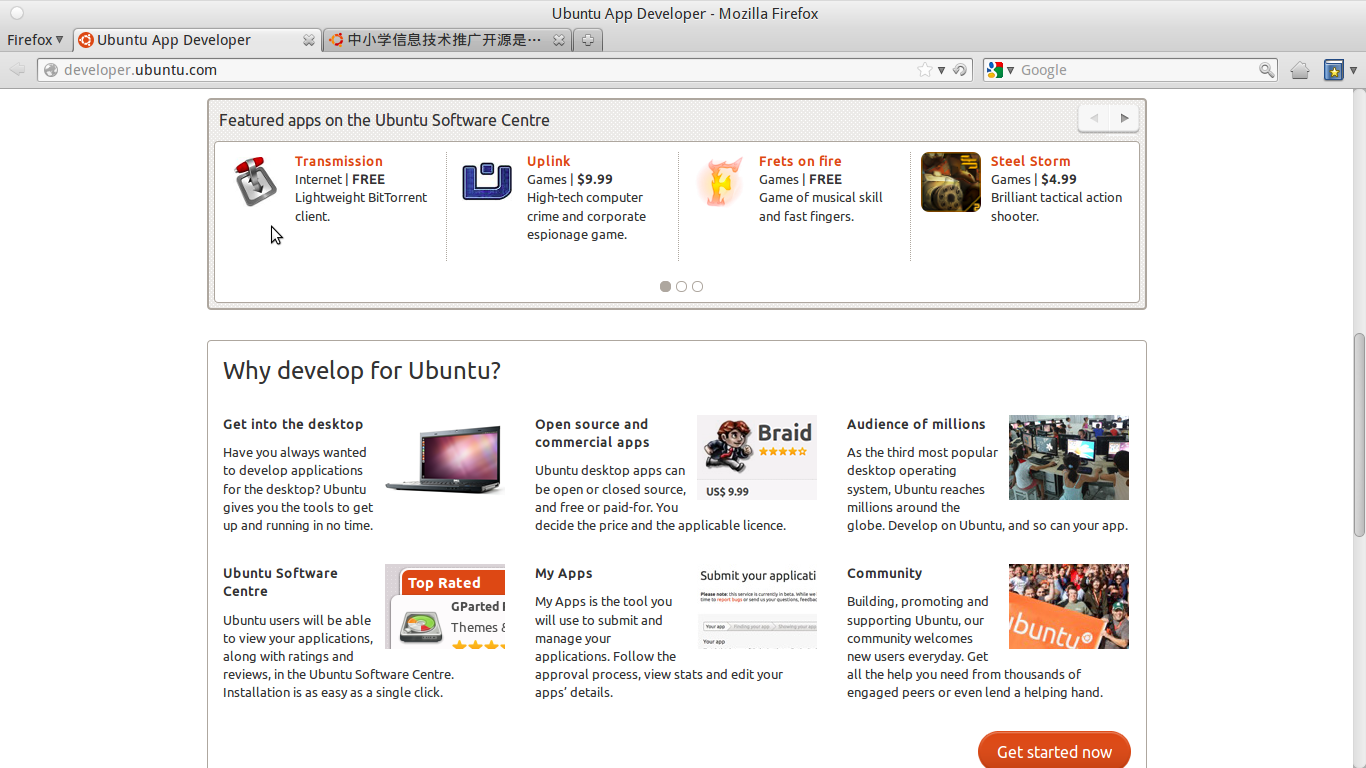Click the Submit your application thumbnail

757,606
